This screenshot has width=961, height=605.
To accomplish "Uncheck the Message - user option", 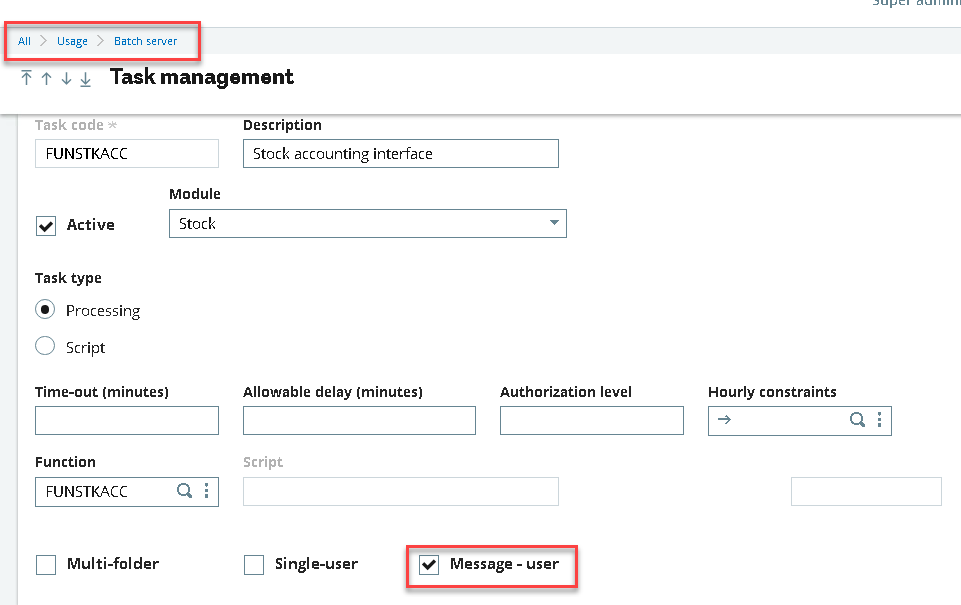I will pyautogui.click(x=429, y=564).
